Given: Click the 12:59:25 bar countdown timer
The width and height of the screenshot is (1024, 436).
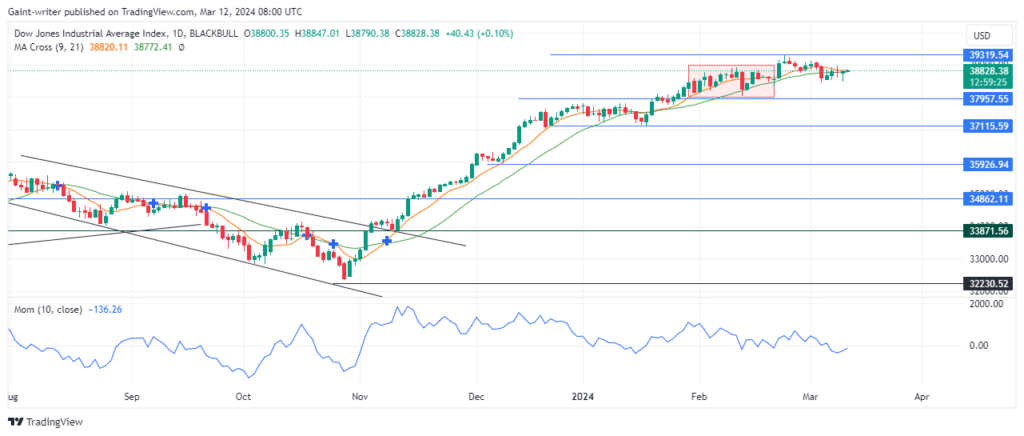Looking at the screenshot, I should [990, 82].
